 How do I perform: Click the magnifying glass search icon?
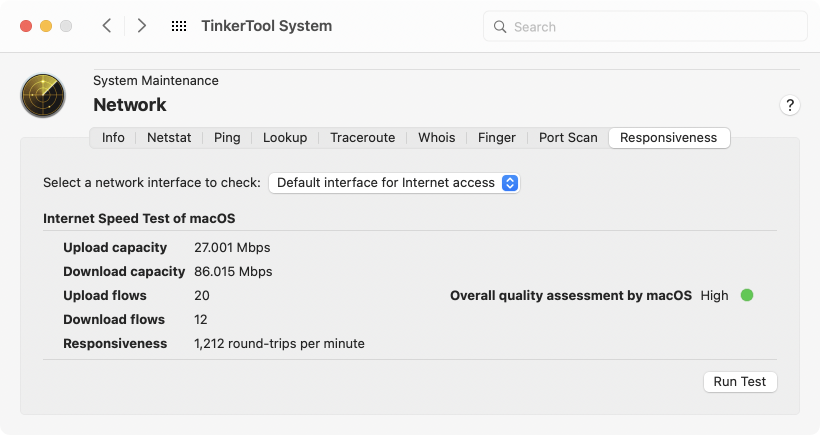tap(500, 27)
